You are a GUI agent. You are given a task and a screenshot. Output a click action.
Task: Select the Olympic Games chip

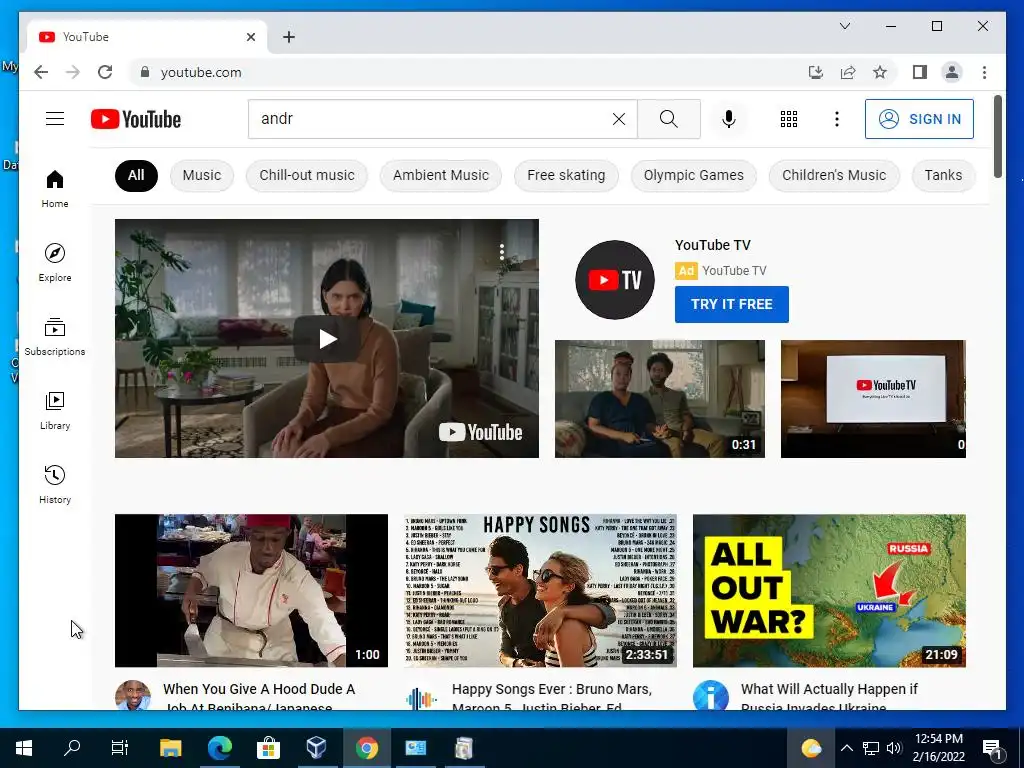pos(694,175)
